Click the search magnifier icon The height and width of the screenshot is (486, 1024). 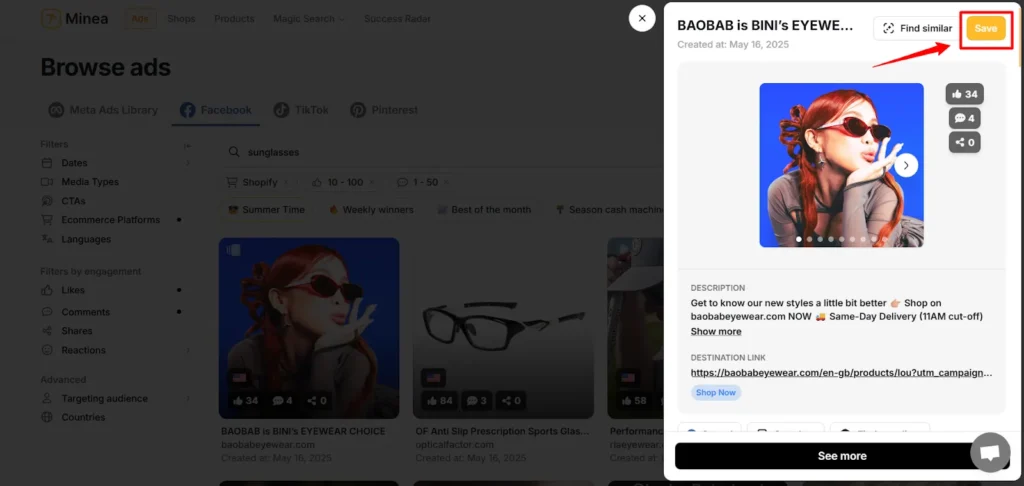pos(234,152)
